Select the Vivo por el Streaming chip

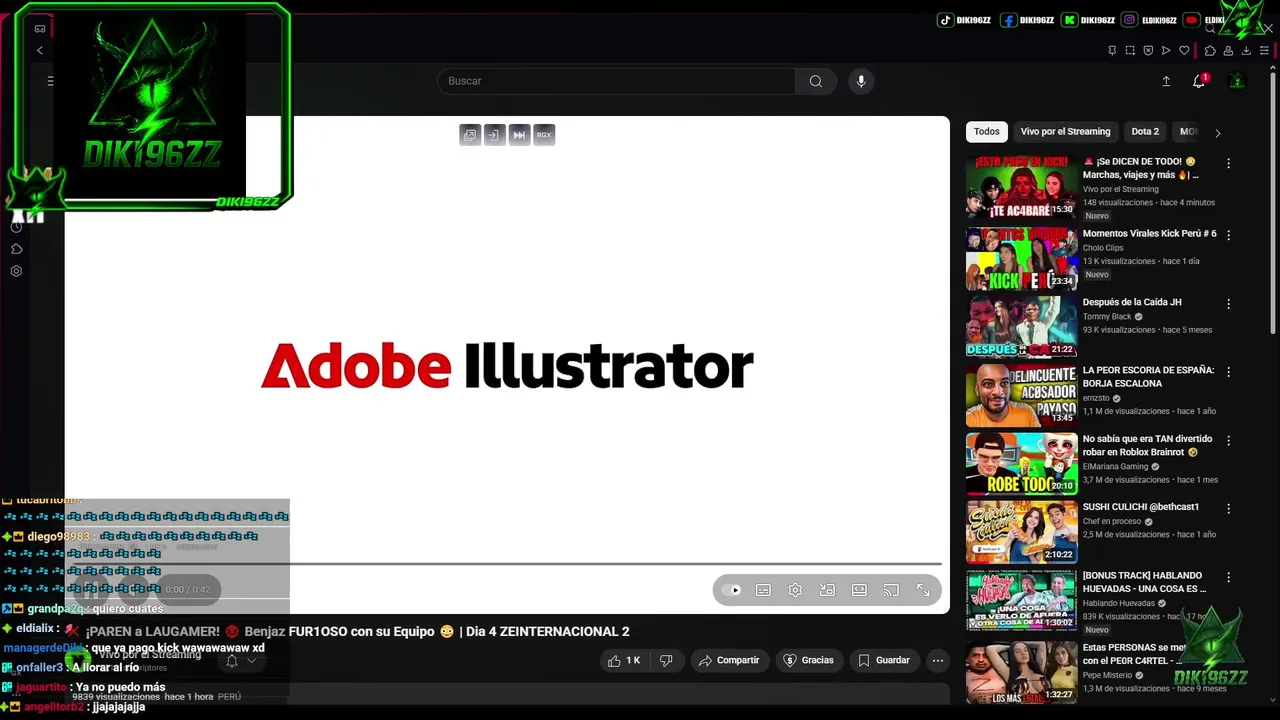1065,132
